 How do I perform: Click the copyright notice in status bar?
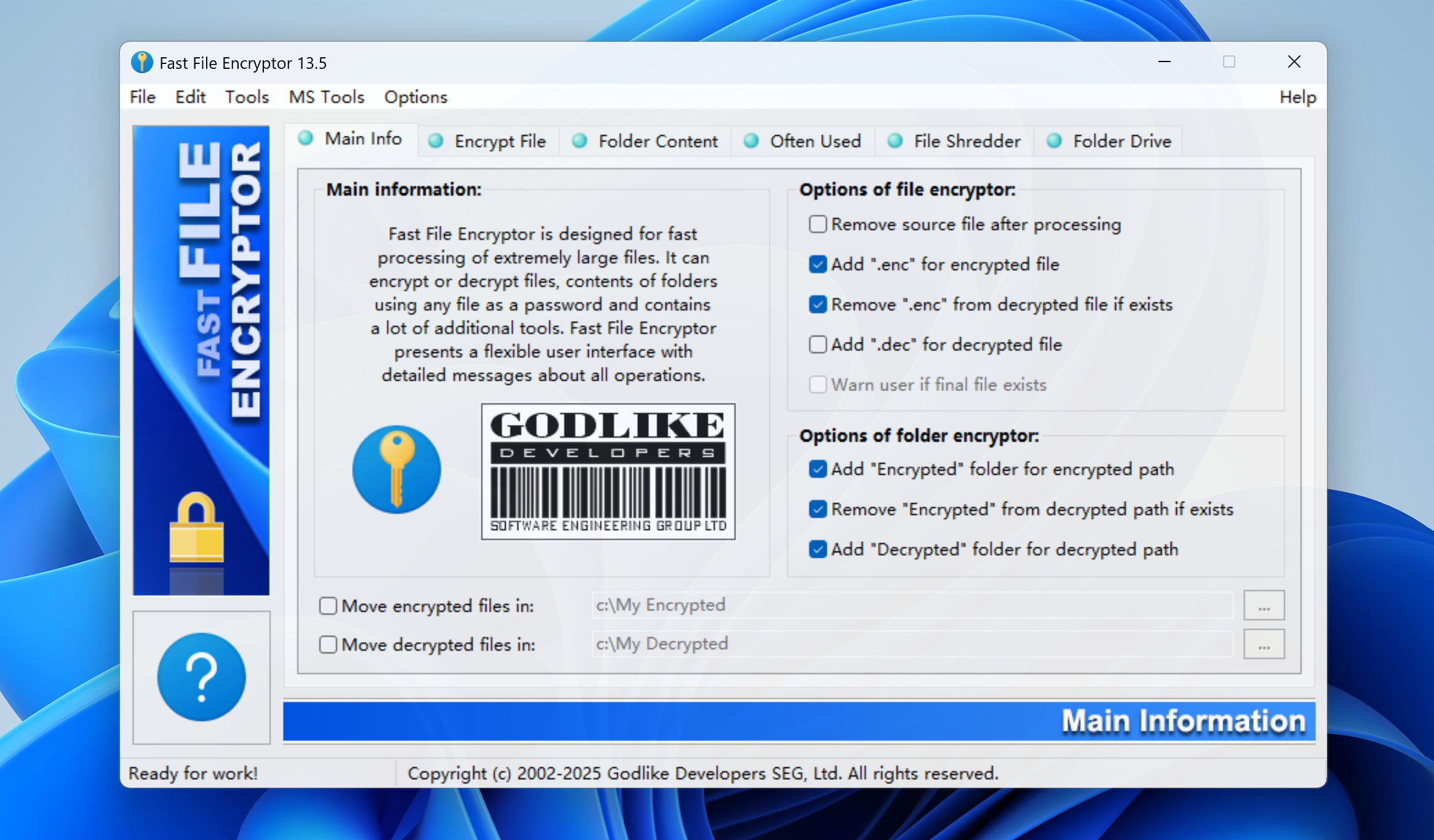[703, 773]
